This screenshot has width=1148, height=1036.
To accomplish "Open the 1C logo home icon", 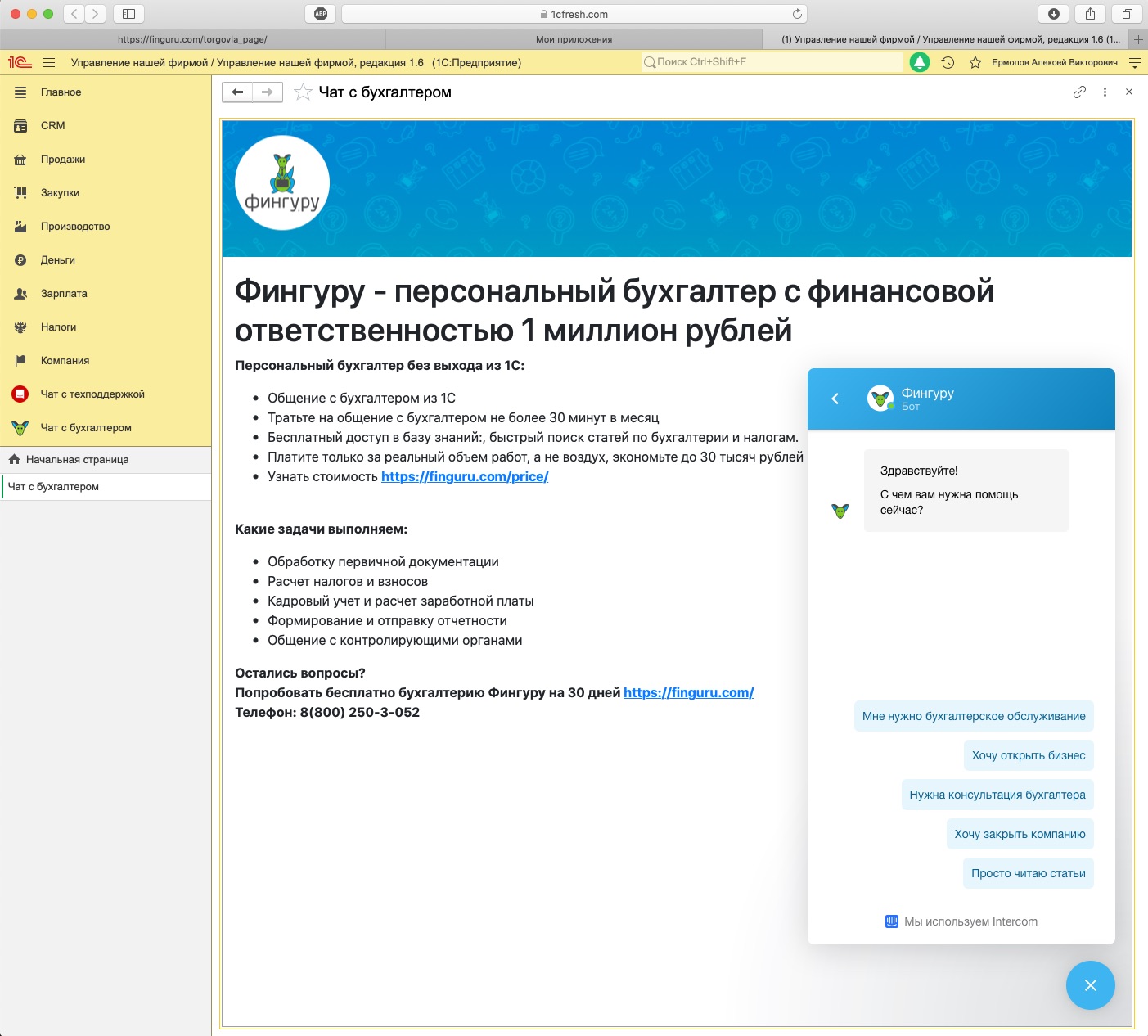I will tap(20, 62).
